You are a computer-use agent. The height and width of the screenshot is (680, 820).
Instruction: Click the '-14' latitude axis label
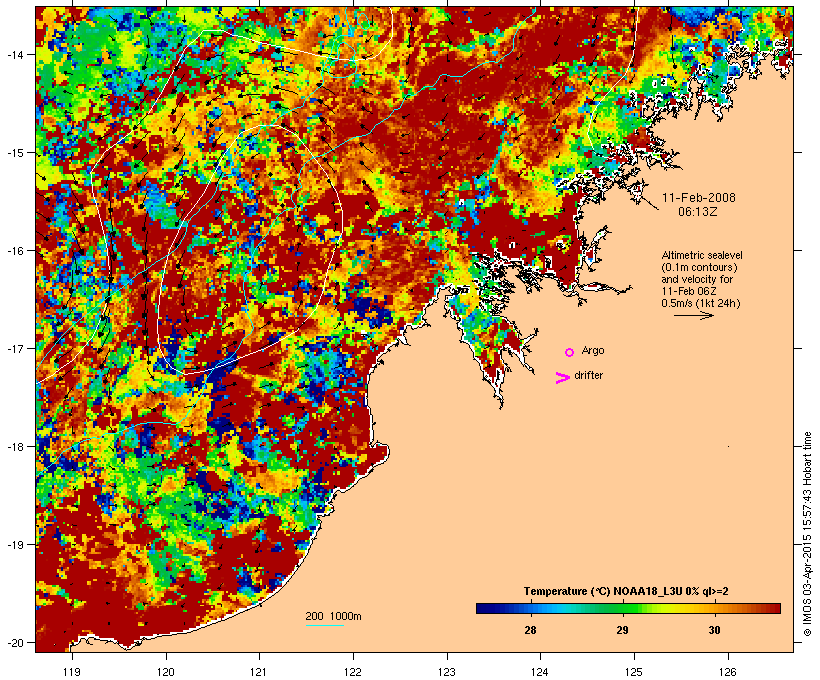pyautogui.click(x=13, y=54)
